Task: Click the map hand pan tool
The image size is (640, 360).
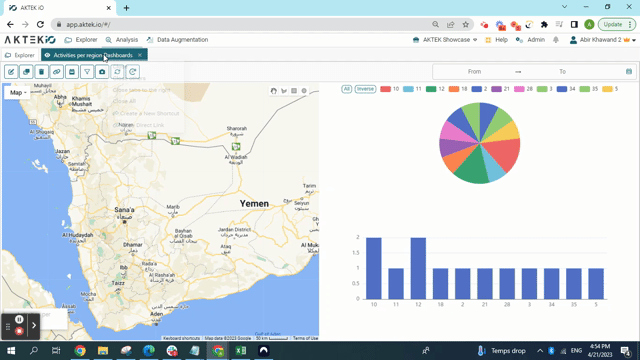Action: (273, 91)
